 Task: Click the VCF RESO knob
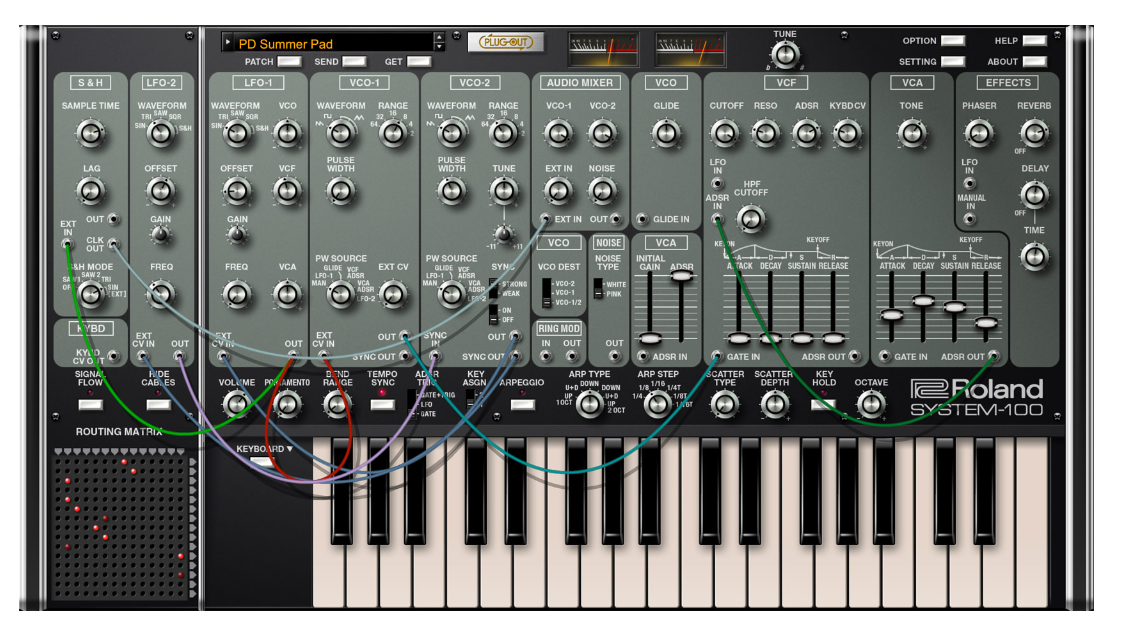click(x=765, y=133)
